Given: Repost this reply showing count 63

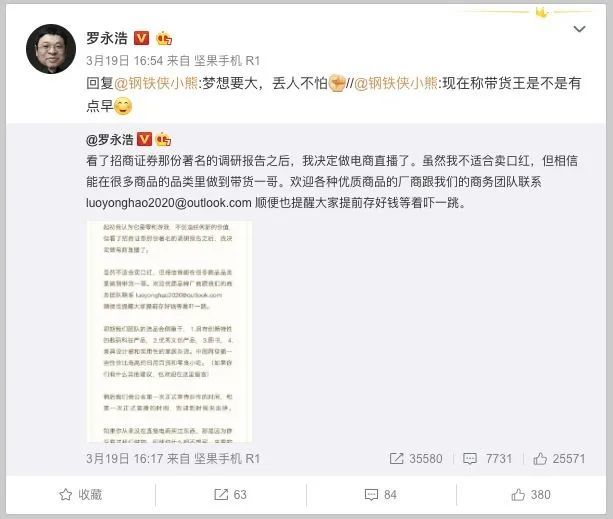Looking at the screenshot, I should tap(230, 494).
